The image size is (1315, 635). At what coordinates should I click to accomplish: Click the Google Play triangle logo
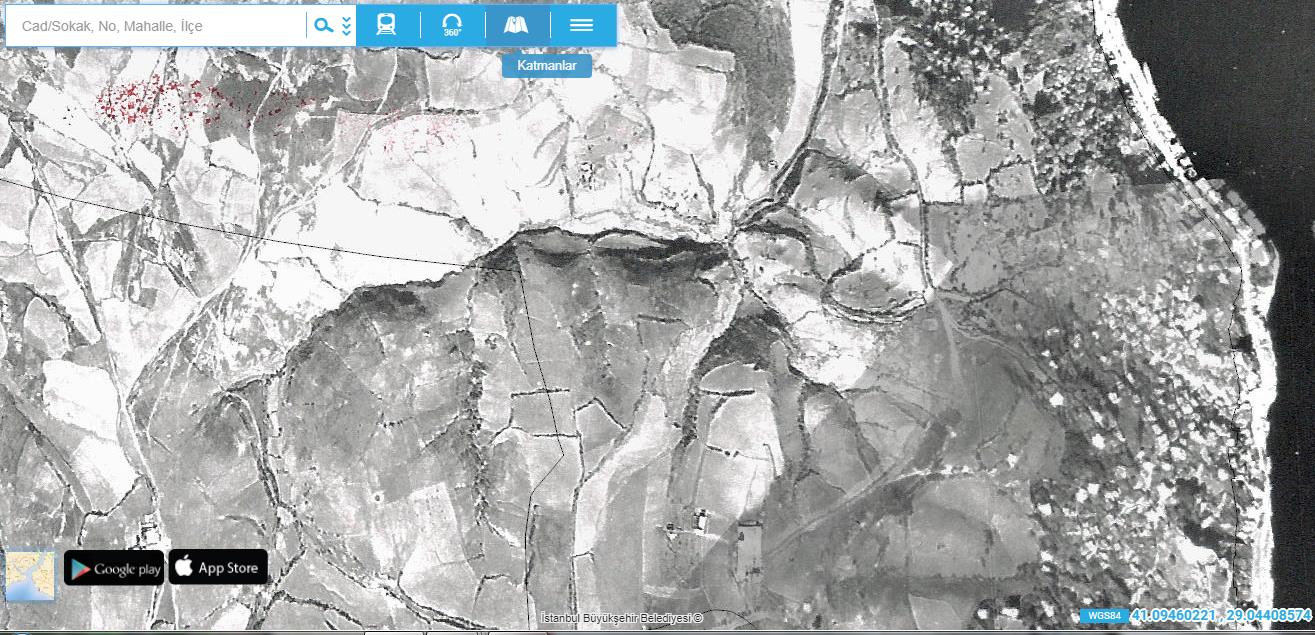click(80, 569)
